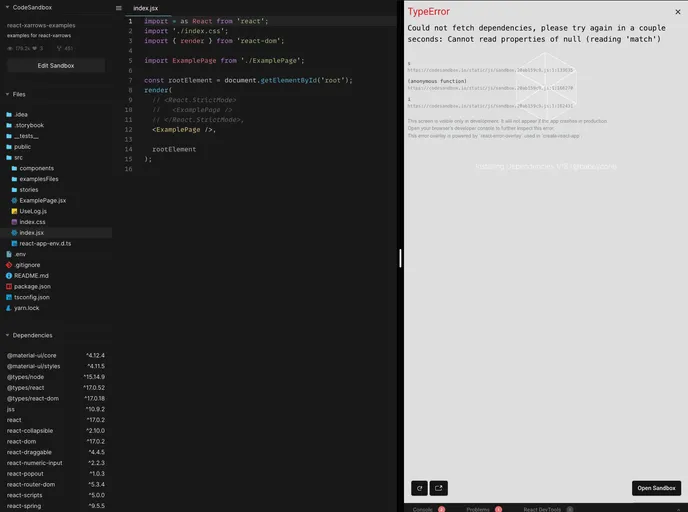Click the UseLog.js JavaScript file icon
This screenshot has width=688, height=512.
(x=14, y=211)
